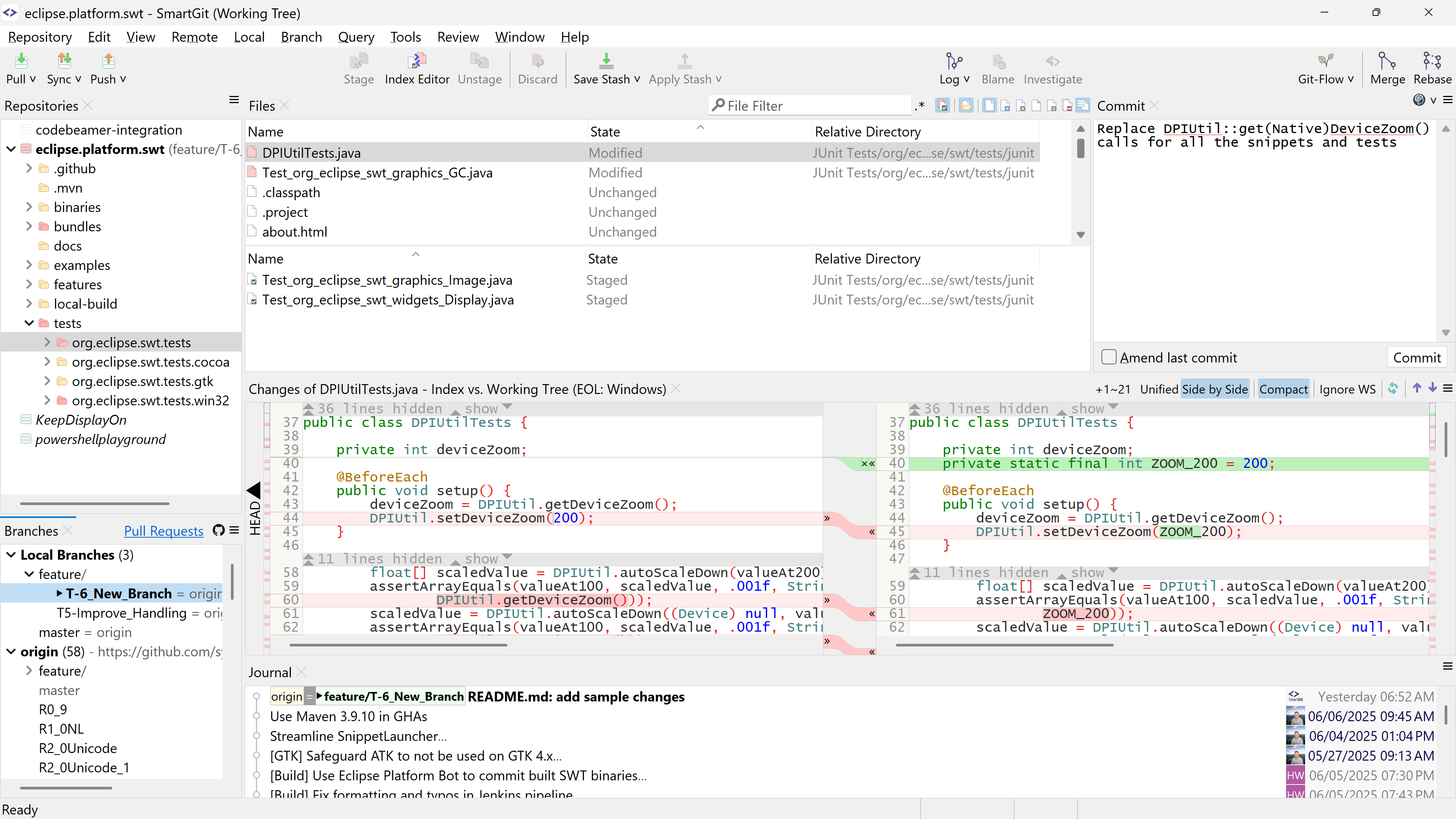Enable the Amend last commit checkbox
This screenshot has width=1456, height=819.
(1108, 357)
